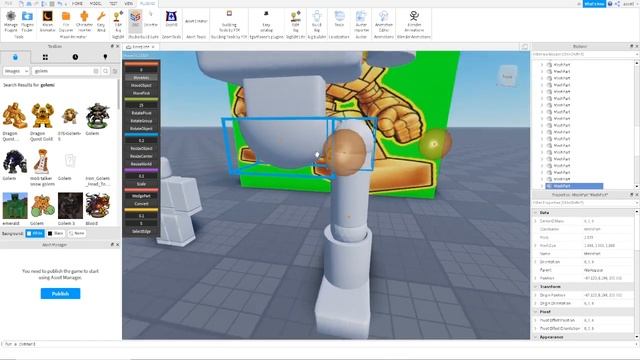Collapse the Transform properties section
This screenshot has height=360, width=640.
point(536,287)
